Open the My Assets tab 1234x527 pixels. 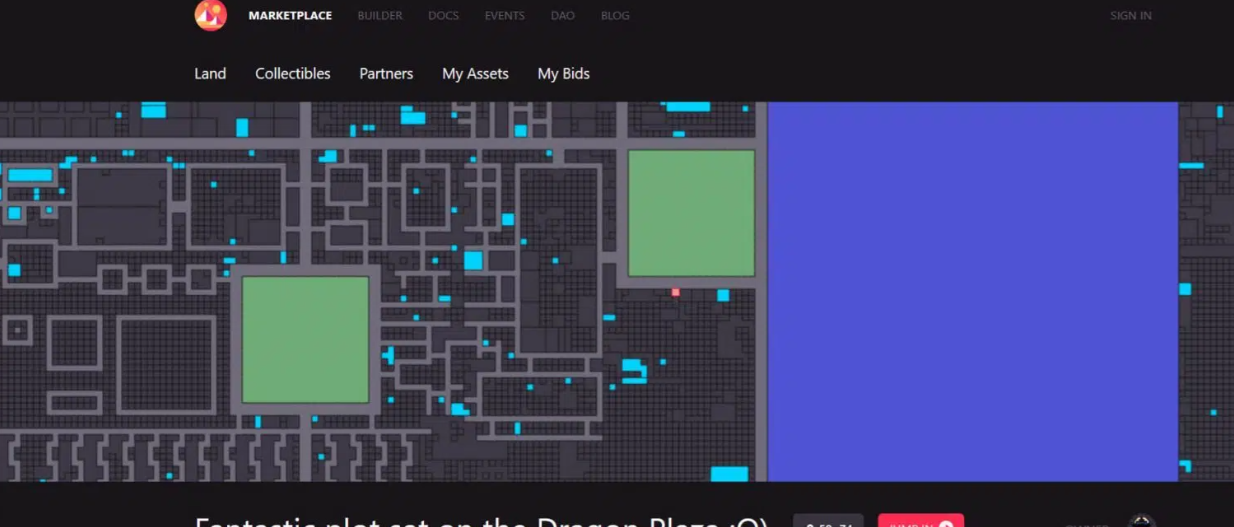coord(475,74)
